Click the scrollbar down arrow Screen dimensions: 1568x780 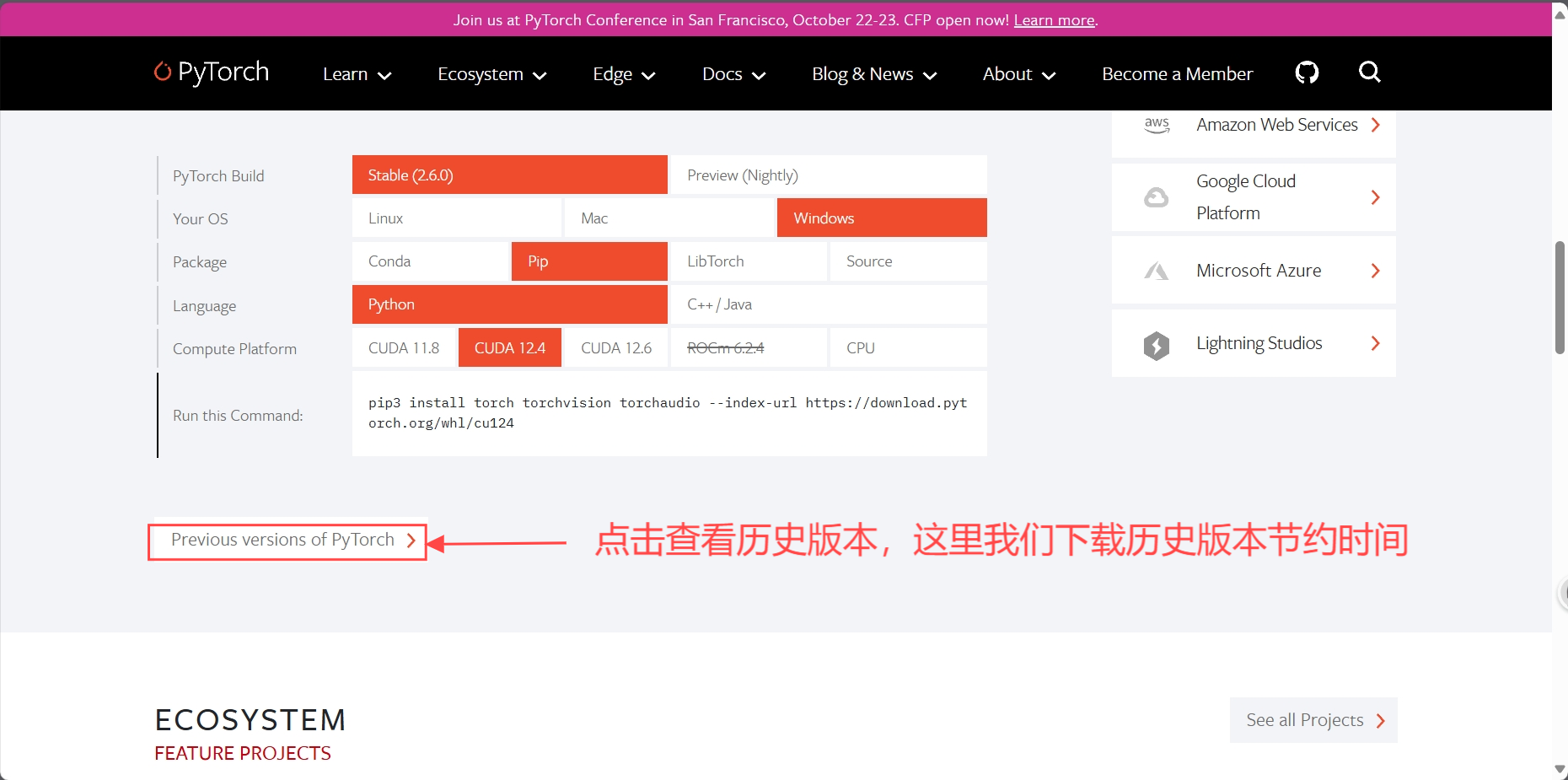tap(1560, 769)
